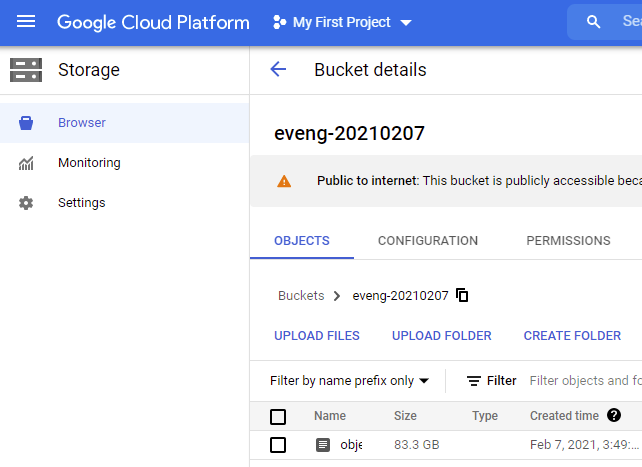Viewport: 642px width, 467px height.
Task: Click the UPLOAD FILES button
Action: 317,336
